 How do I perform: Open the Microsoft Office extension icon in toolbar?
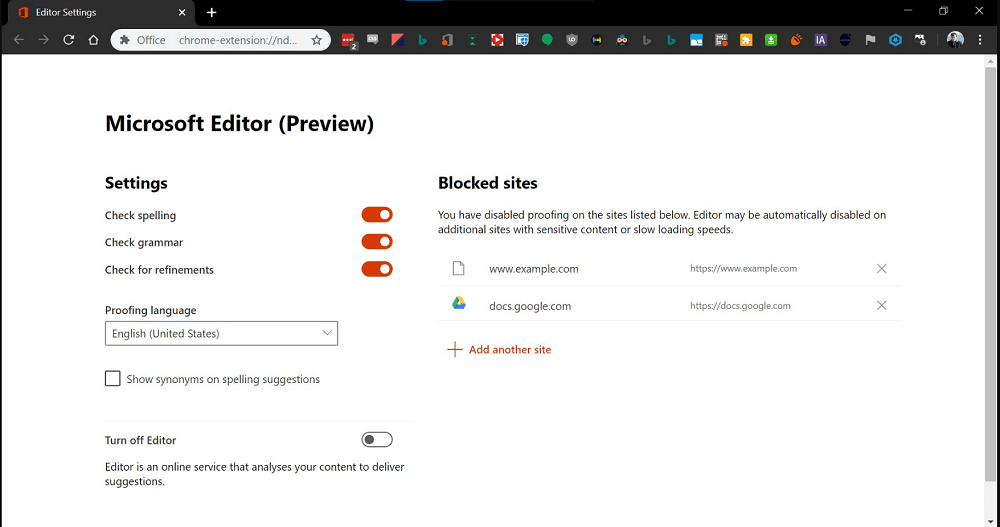(x=447, y=40)
